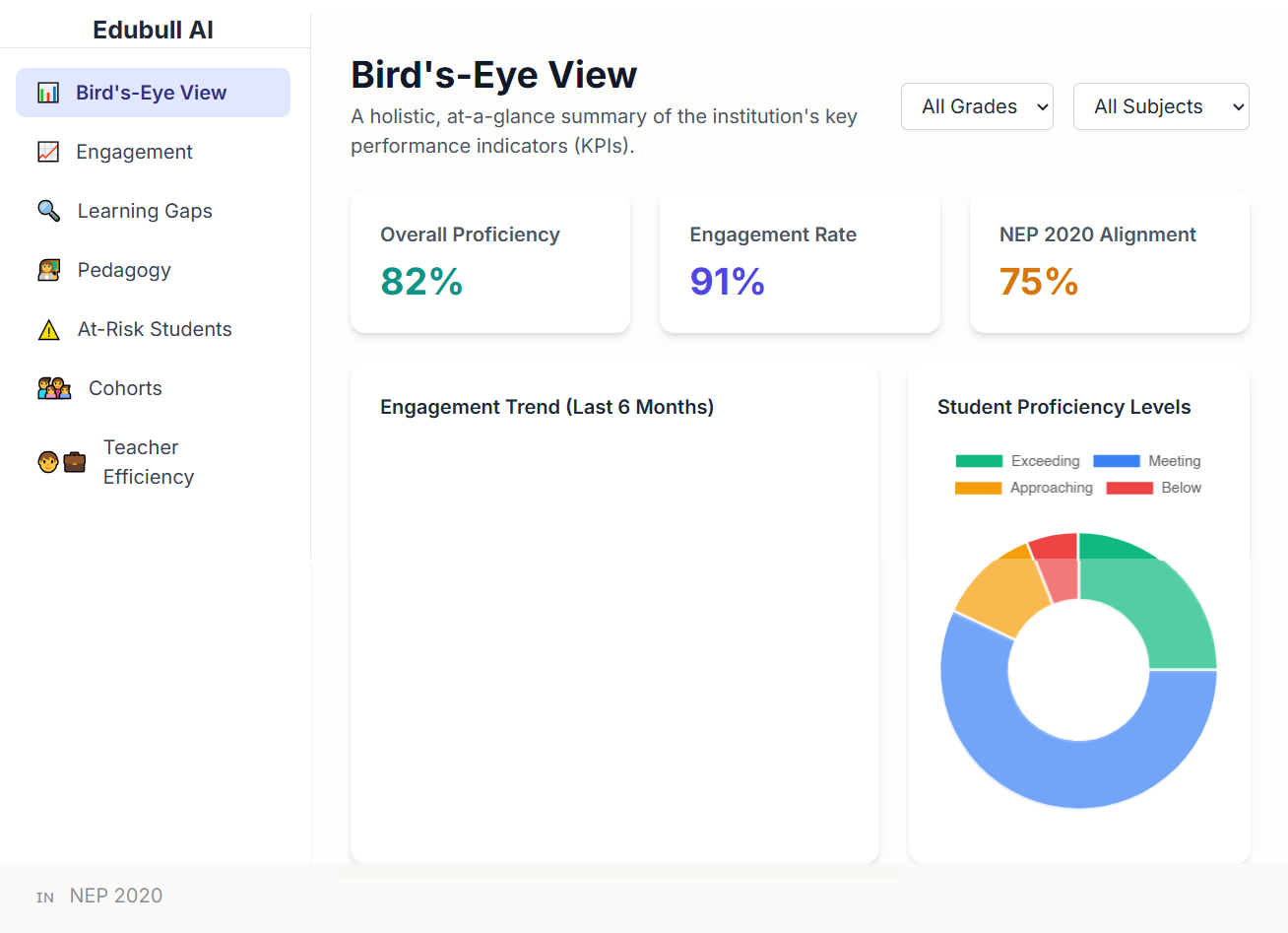This screenshot has width=1288, height=933.
Task: Click the Overall Proficiency 82% card
Action: click(x=489, y=261)
